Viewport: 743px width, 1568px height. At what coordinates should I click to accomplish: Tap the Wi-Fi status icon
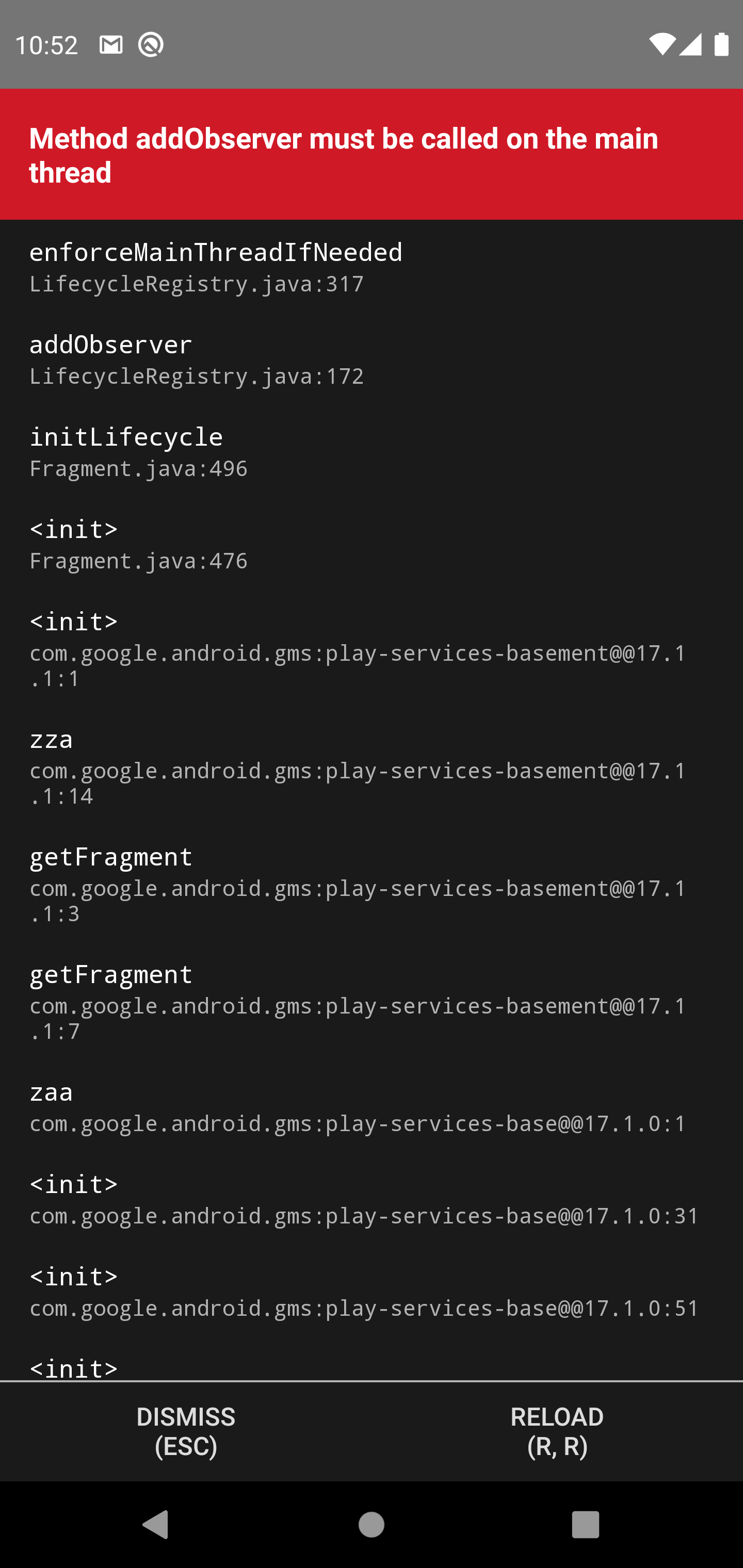tap(661, 44)
